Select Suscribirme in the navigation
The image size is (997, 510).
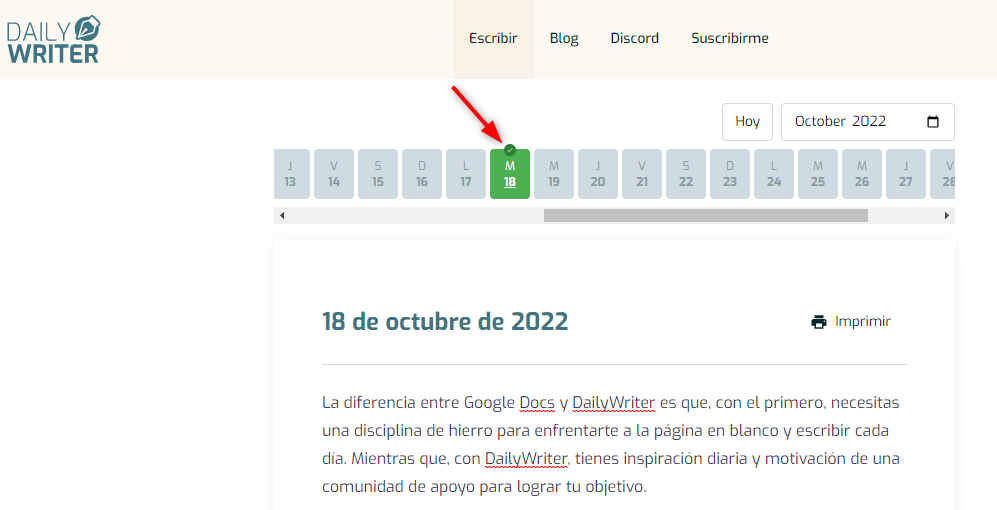click(x=730, y=39)
